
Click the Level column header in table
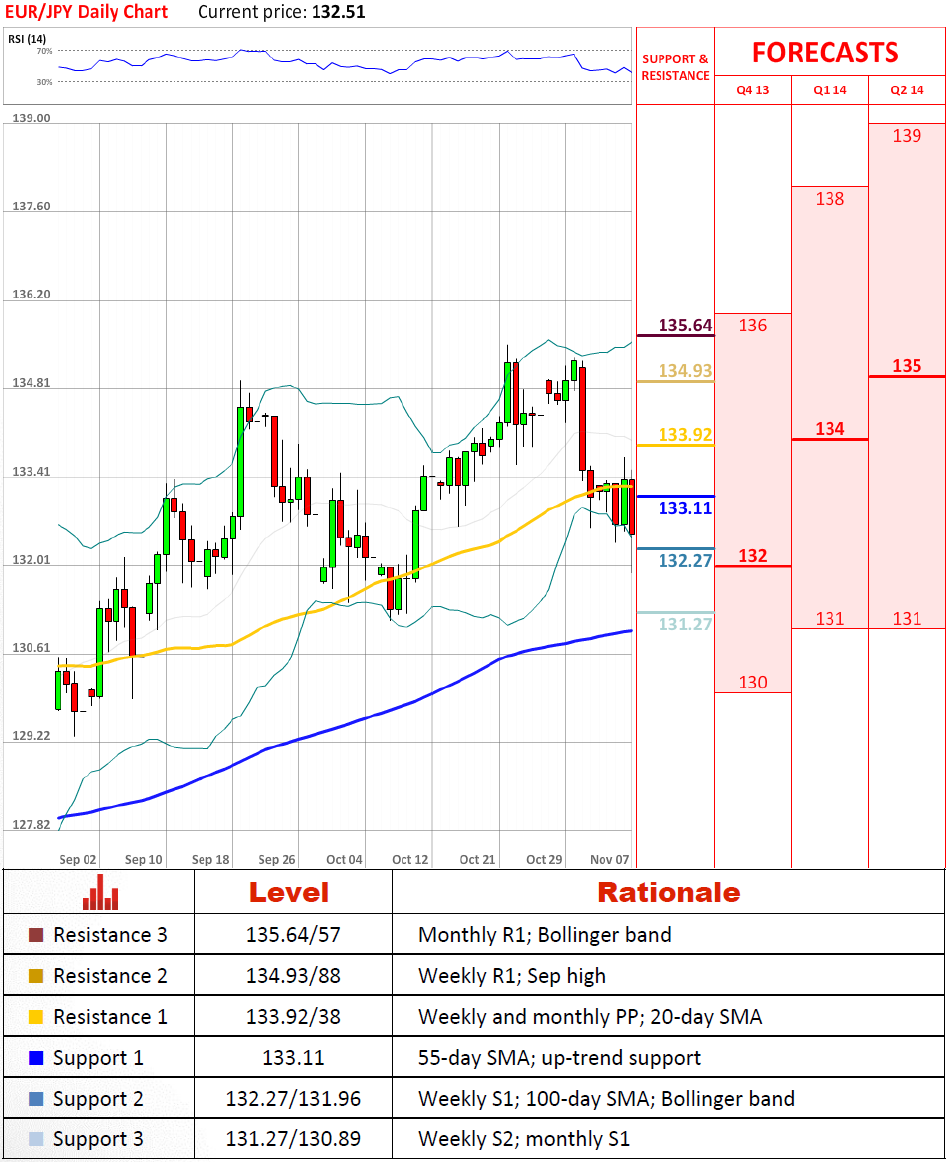click(x=289, y=892)
